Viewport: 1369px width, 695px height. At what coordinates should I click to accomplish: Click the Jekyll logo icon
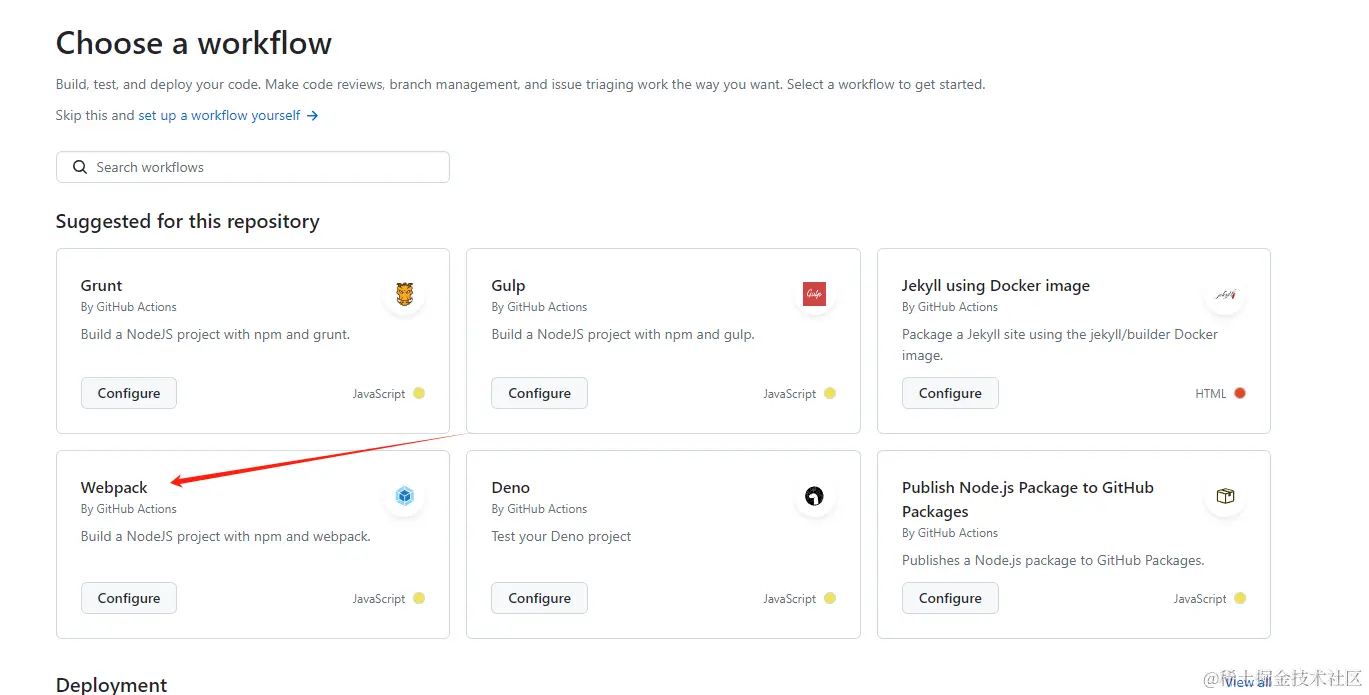point(1225,295)
